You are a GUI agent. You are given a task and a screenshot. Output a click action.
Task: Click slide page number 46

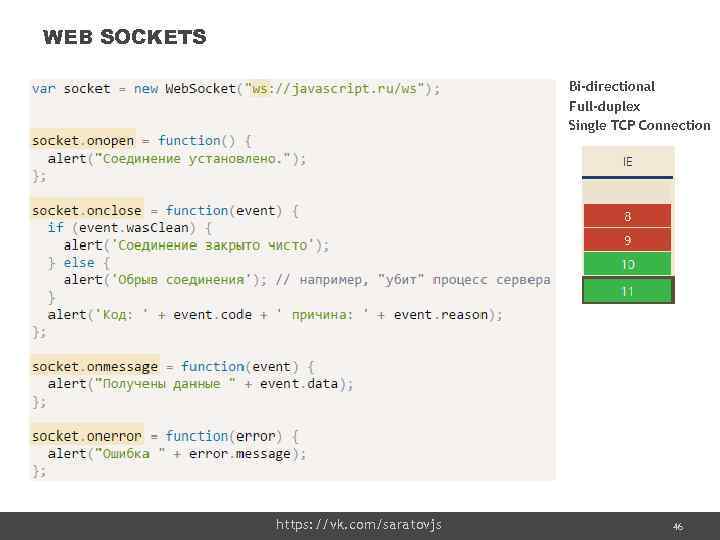[x=677, y=526]
